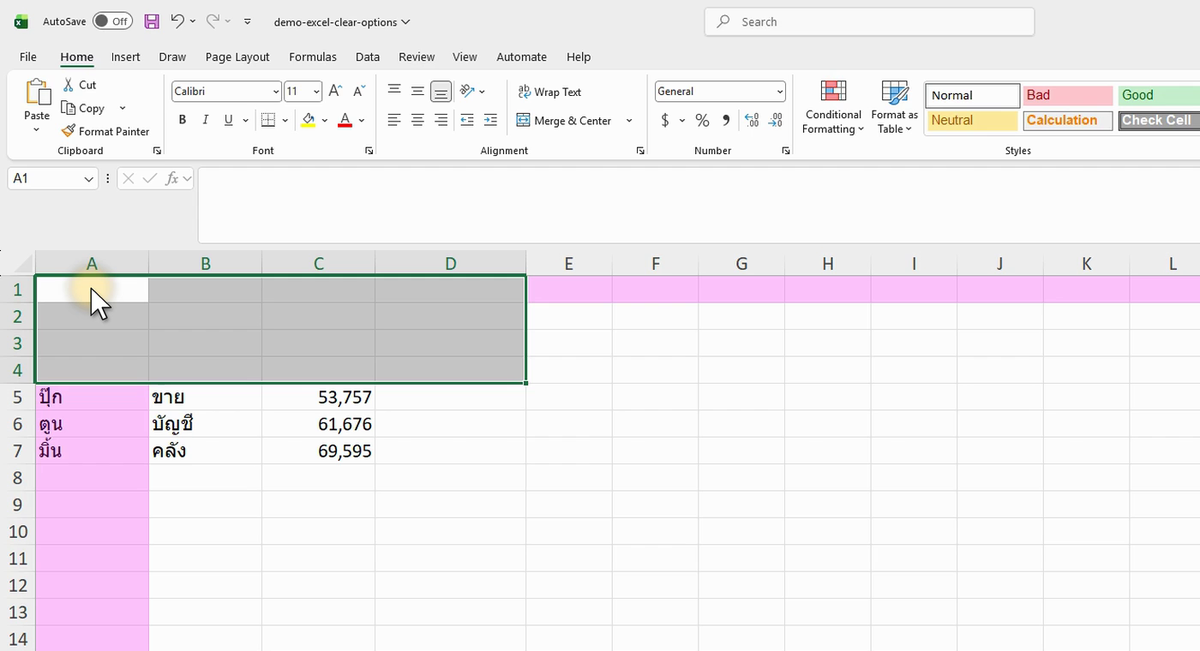
Task: Increase font size with larger A icon
Action: click(x=336, y=91)
